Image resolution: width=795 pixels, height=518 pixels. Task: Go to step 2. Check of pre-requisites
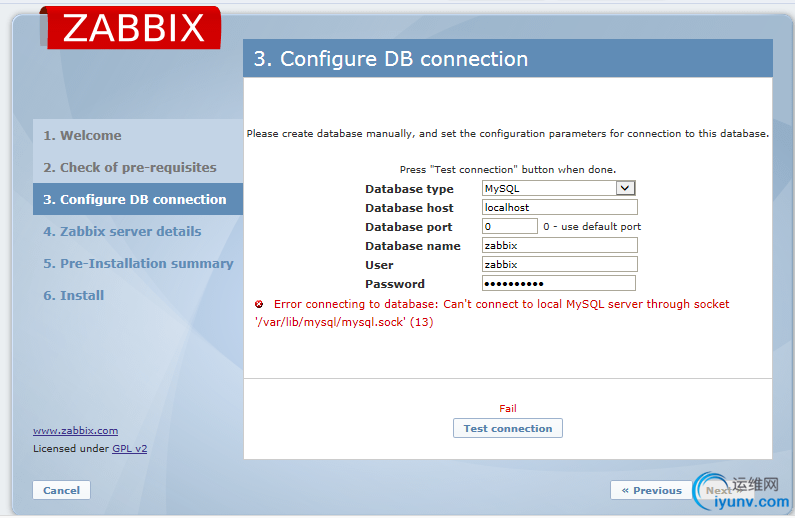[x=130, y=167]
